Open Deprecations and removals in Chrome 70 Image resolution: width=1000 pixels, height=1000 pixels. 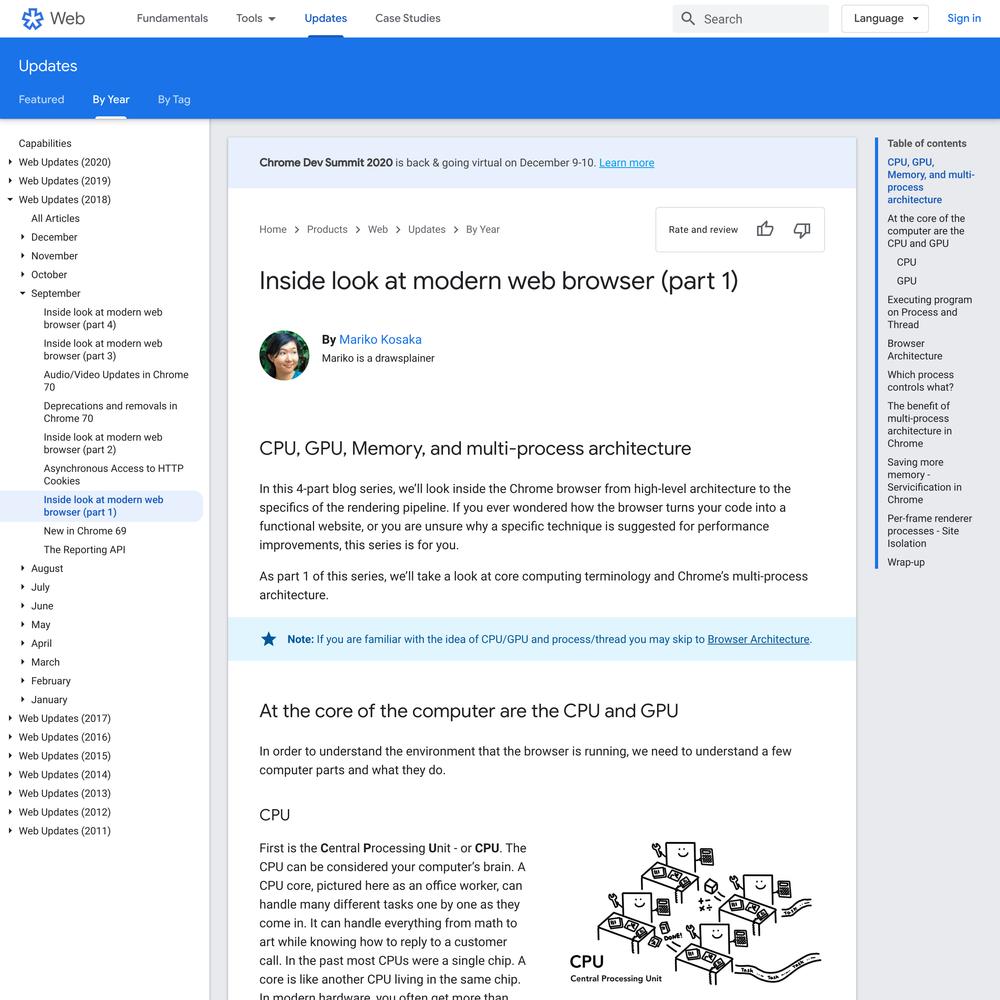(110, 412)
